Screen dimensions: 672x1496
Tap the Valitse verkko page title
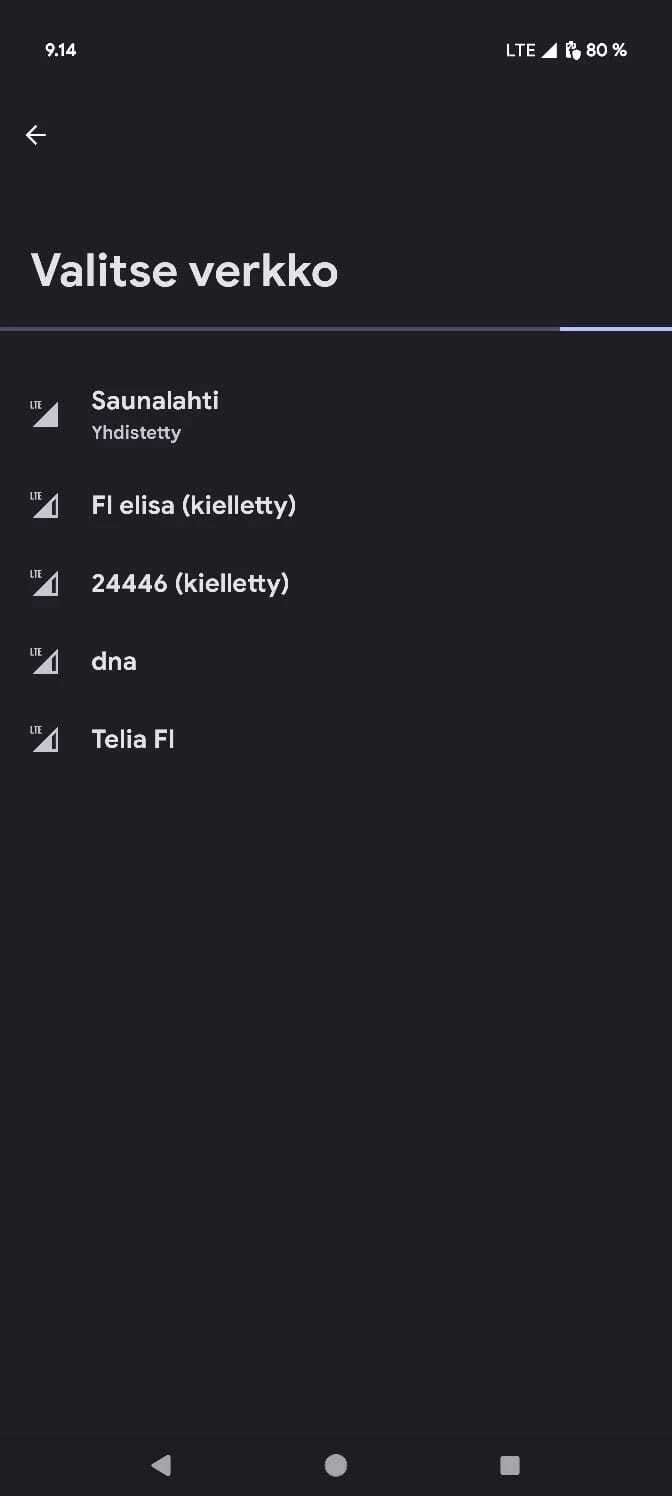[185, 270]
